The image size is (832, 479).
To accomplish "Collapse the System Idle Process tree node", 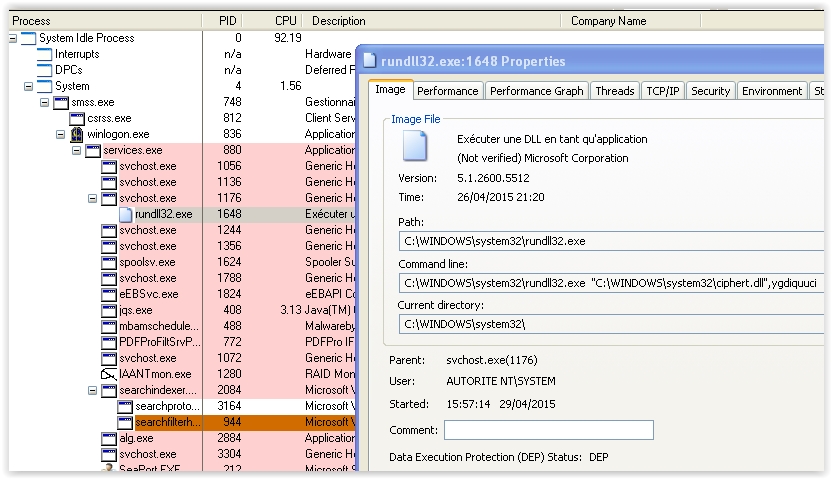I will point(13,38).
